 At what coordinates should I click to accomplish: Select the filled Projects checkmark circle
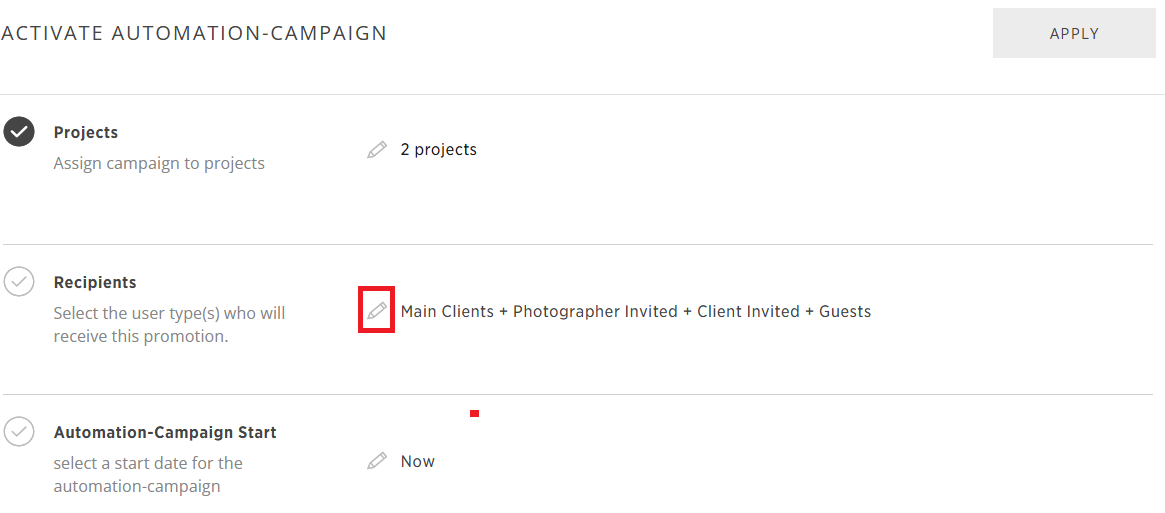coord(19,133)
